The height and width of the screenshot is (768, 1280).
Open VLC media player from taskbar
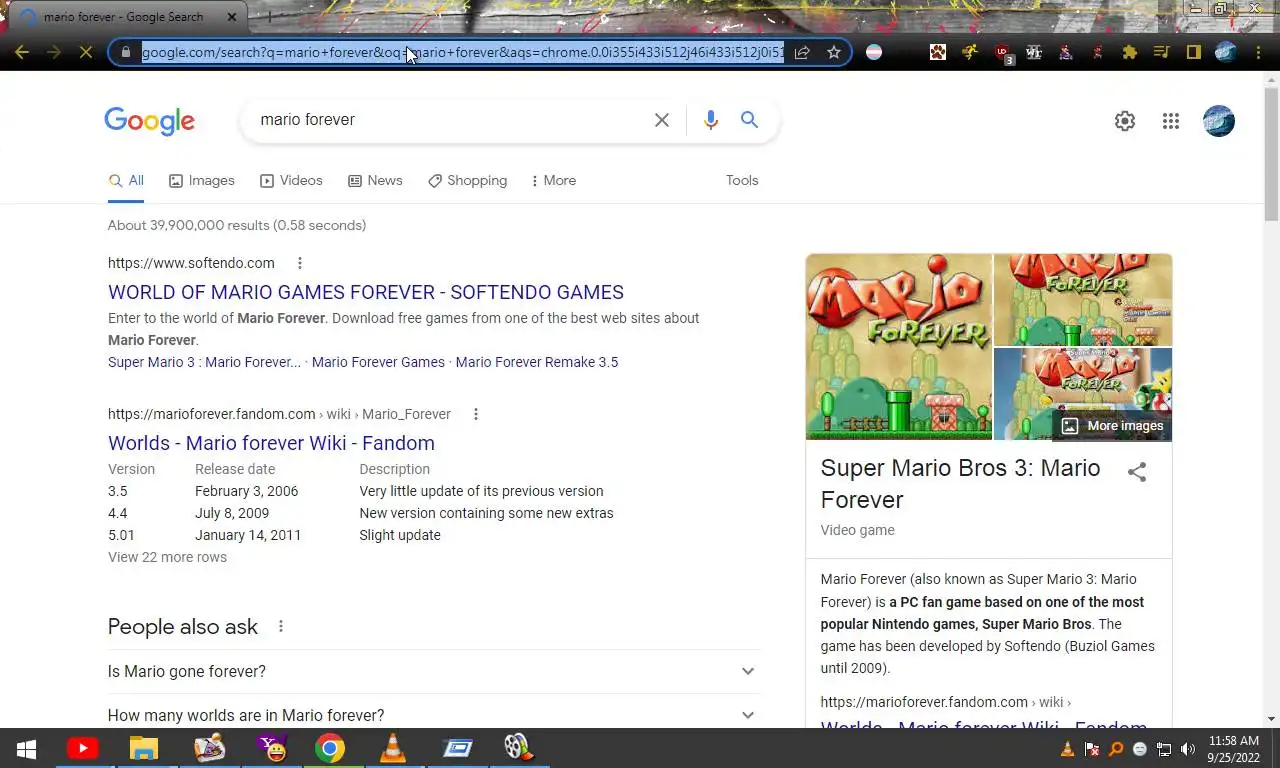click(x=393, y=748)
